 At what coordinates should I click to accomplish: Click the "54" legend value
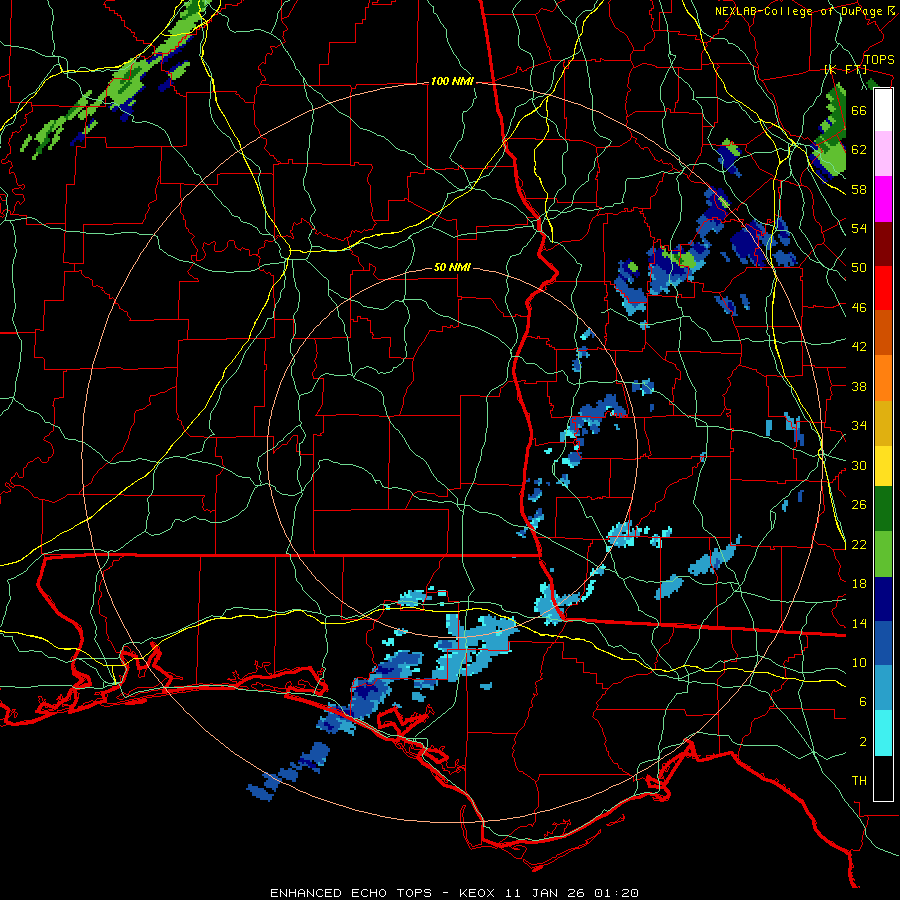(x=859, y=228)
